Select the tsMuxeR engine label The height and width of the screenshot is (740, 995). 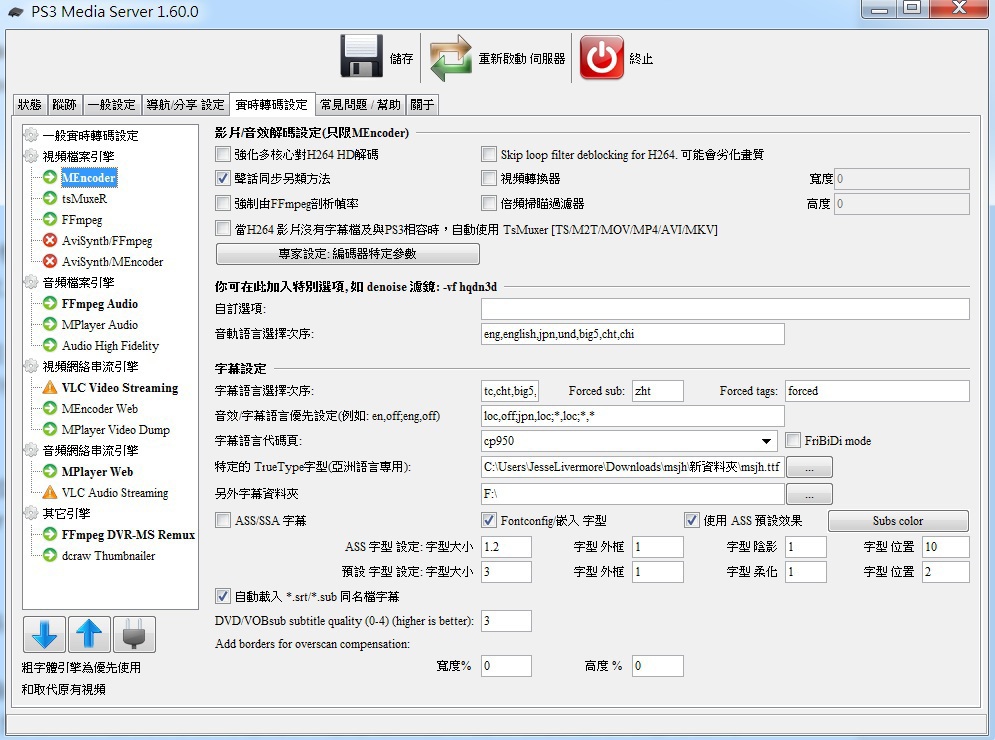(x=84, y=199)
